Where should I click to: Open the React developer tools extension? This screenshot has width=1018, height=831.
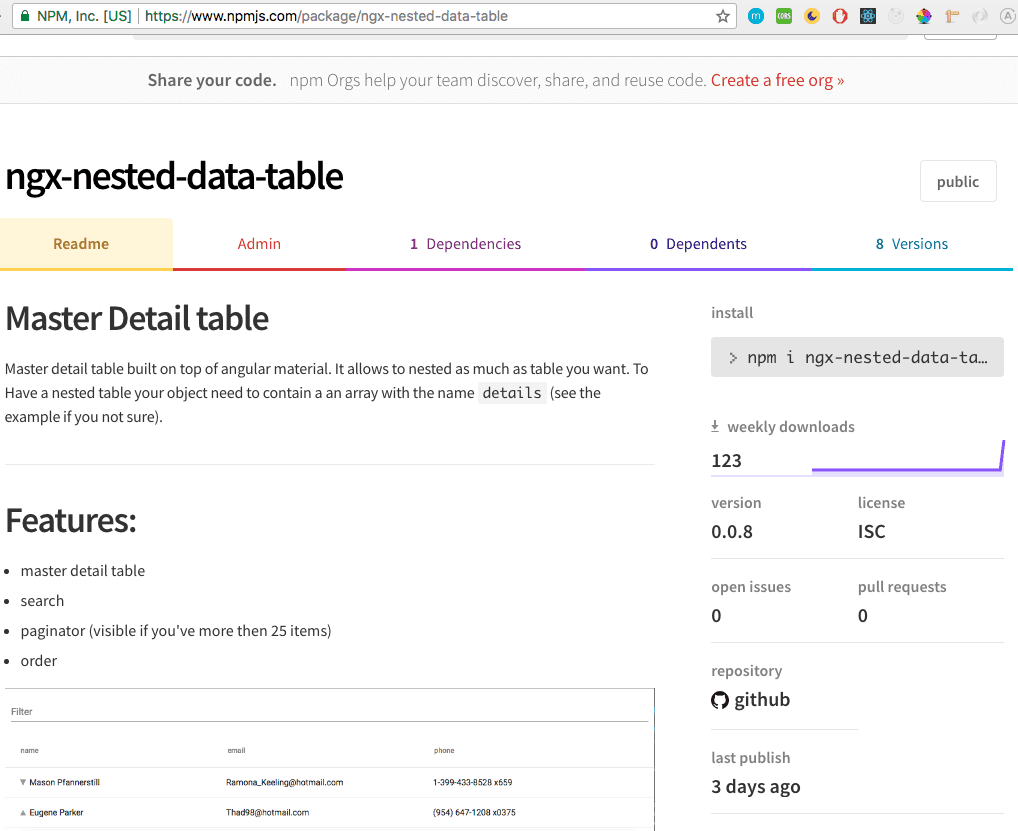click(868, 16)
